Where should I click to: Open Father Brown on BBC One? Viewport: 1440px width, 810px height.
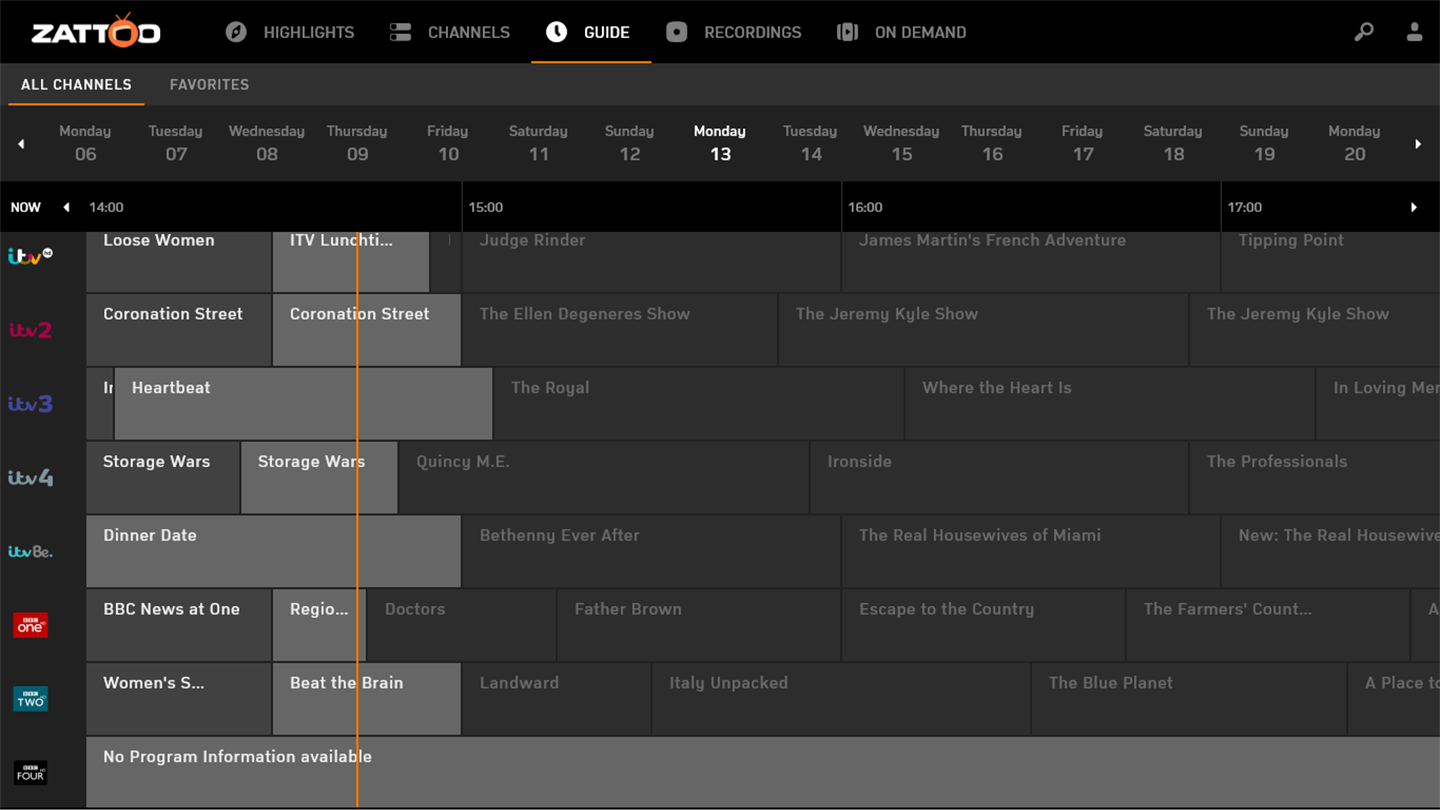click(x=699, y=625)
